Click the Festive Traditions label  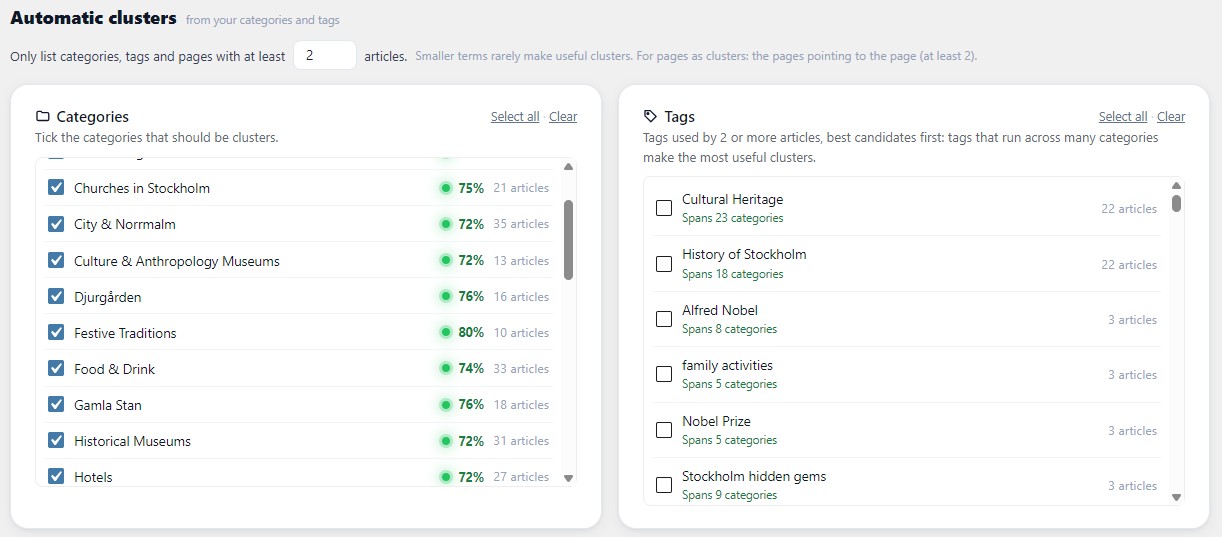click(125, 333)
